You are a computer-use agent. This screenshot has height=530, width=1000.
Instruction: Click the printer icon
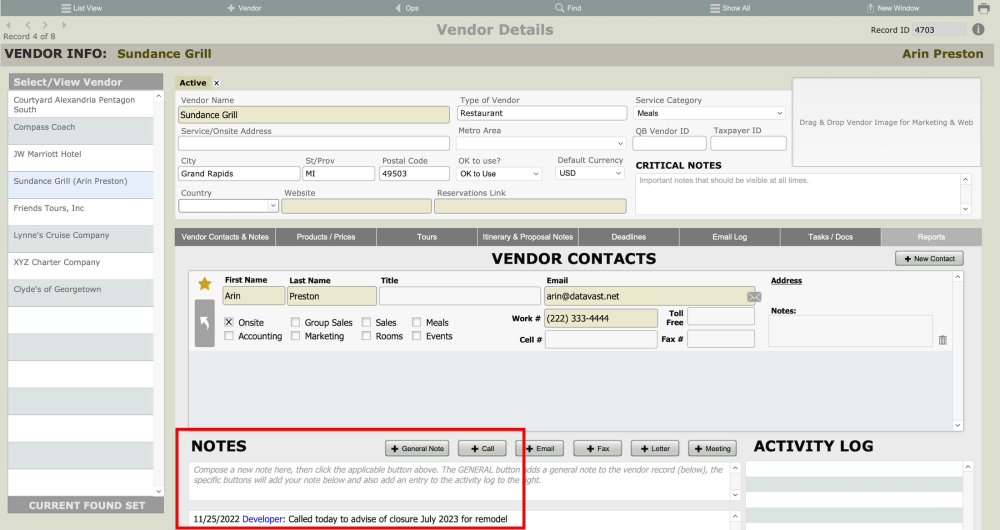tap(984, 8)
